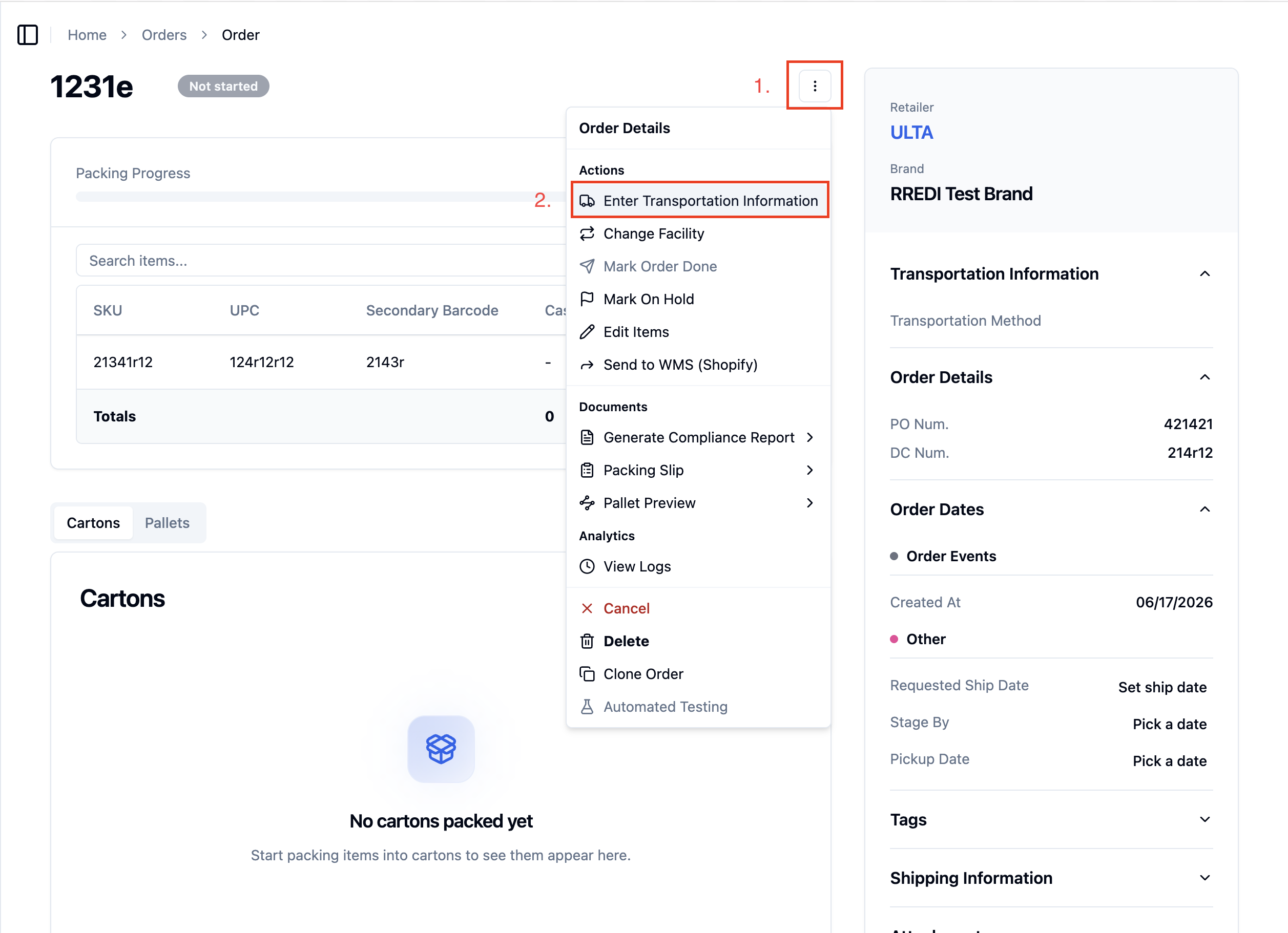The height and width of the screenshot is (933, 1288).
Task: Click the Generate Compliance Report document icon
Action: coord(587,437)
